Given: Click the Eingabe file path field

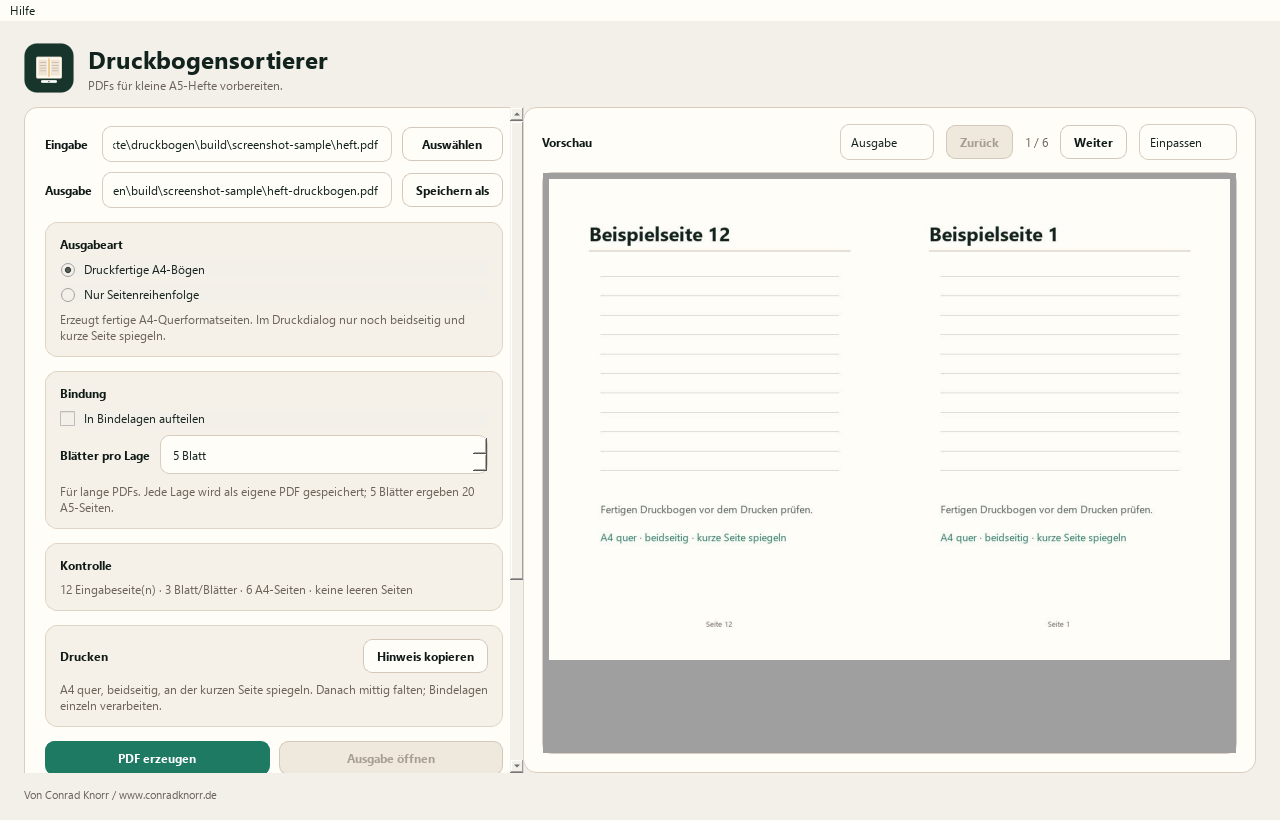Looking at the screenshot, I should tap(247, 144).
